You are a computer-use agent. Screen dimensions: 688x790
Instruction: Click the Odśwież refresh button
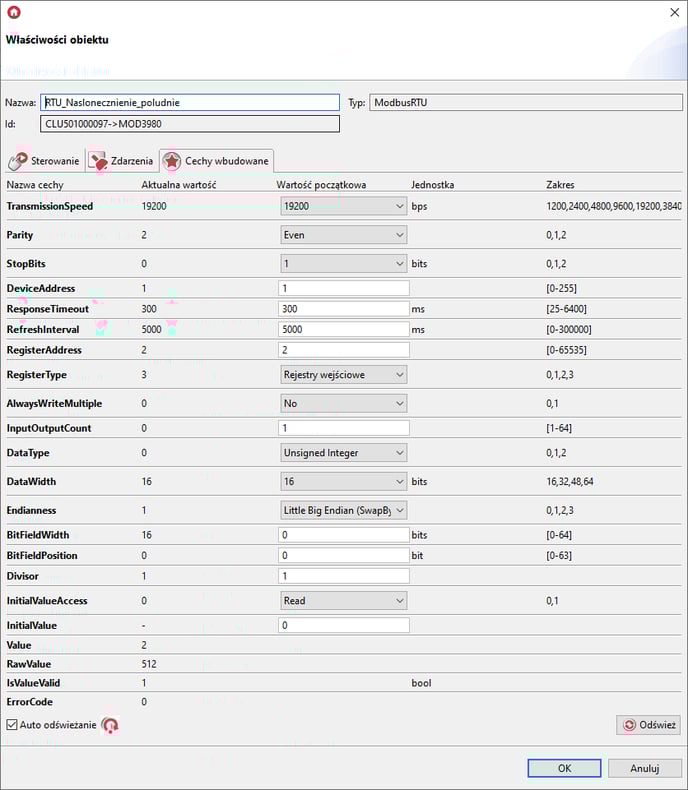(x=649, y=725)
